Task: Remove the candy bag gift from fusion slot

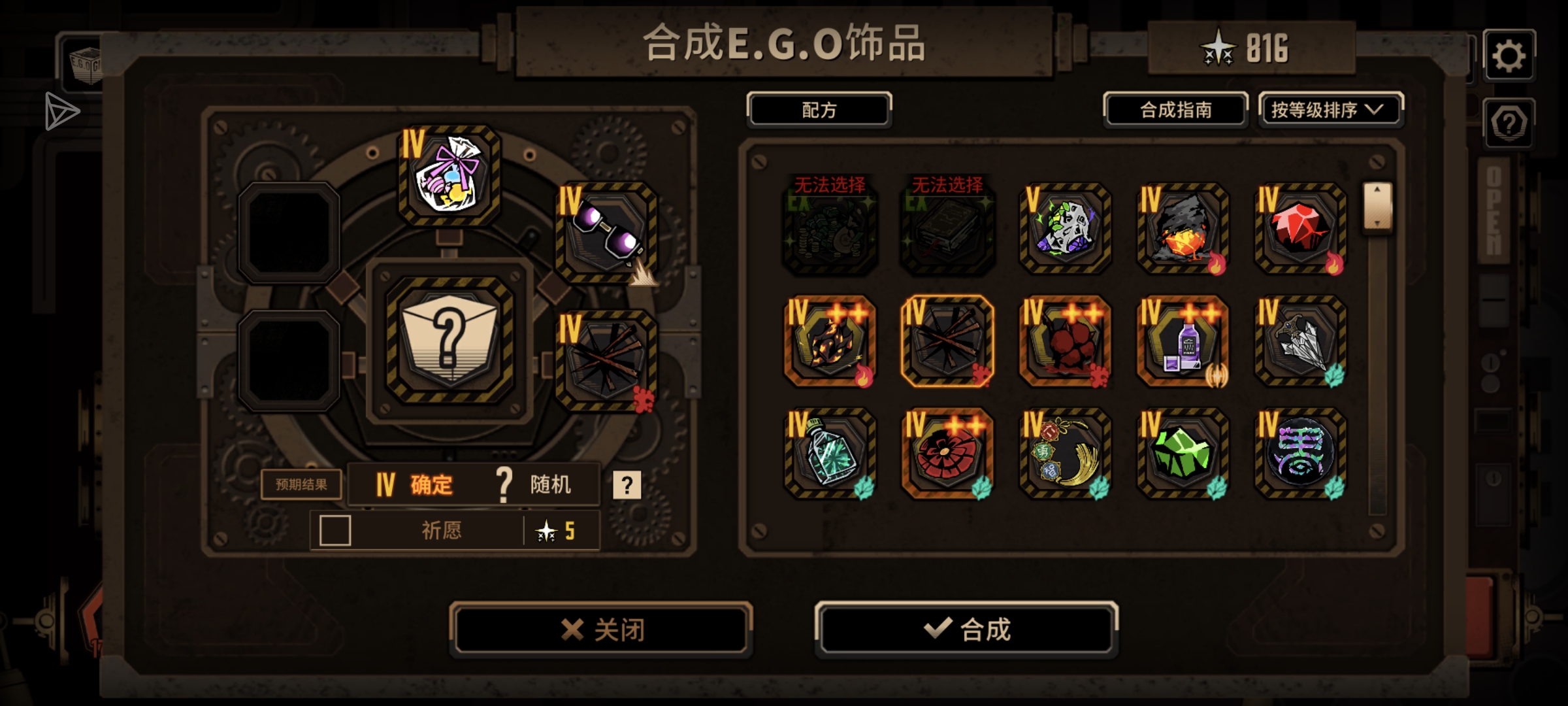Action: [x=449, y=175]
